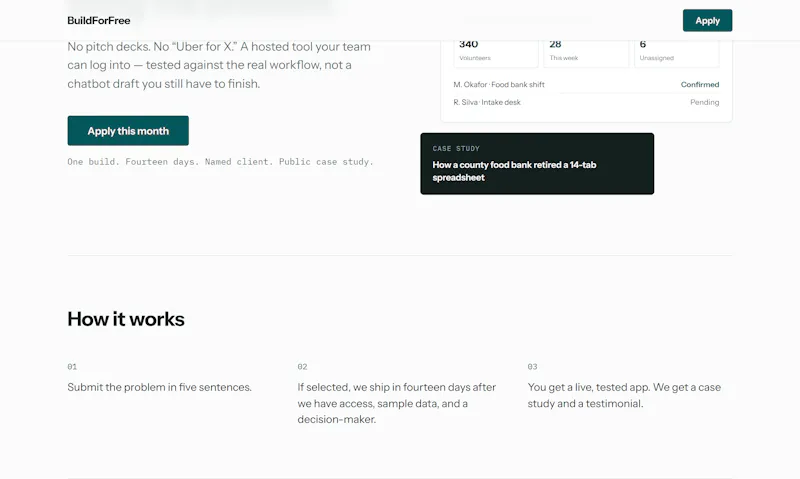The width and height of the screenshot is (800, 479).
Task: Click step 02 number label
Action: [x=302, y=366]
